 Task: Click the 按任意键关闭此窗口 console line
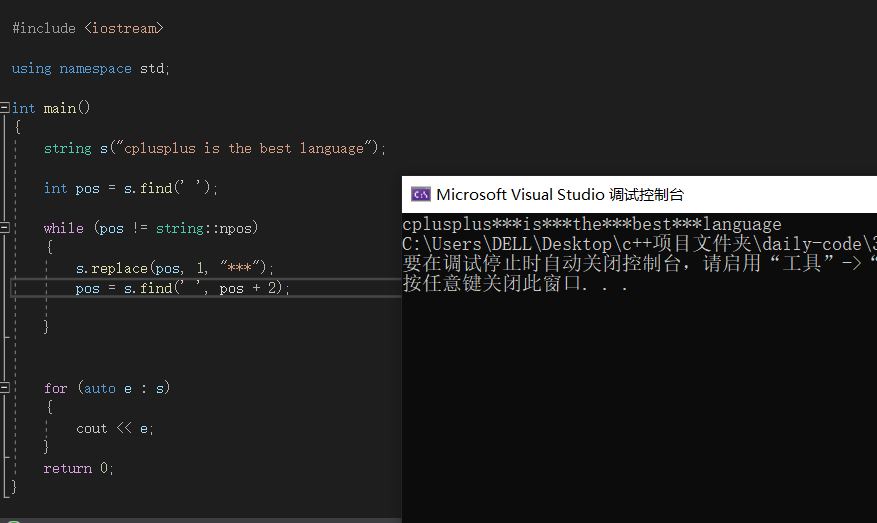515,283
